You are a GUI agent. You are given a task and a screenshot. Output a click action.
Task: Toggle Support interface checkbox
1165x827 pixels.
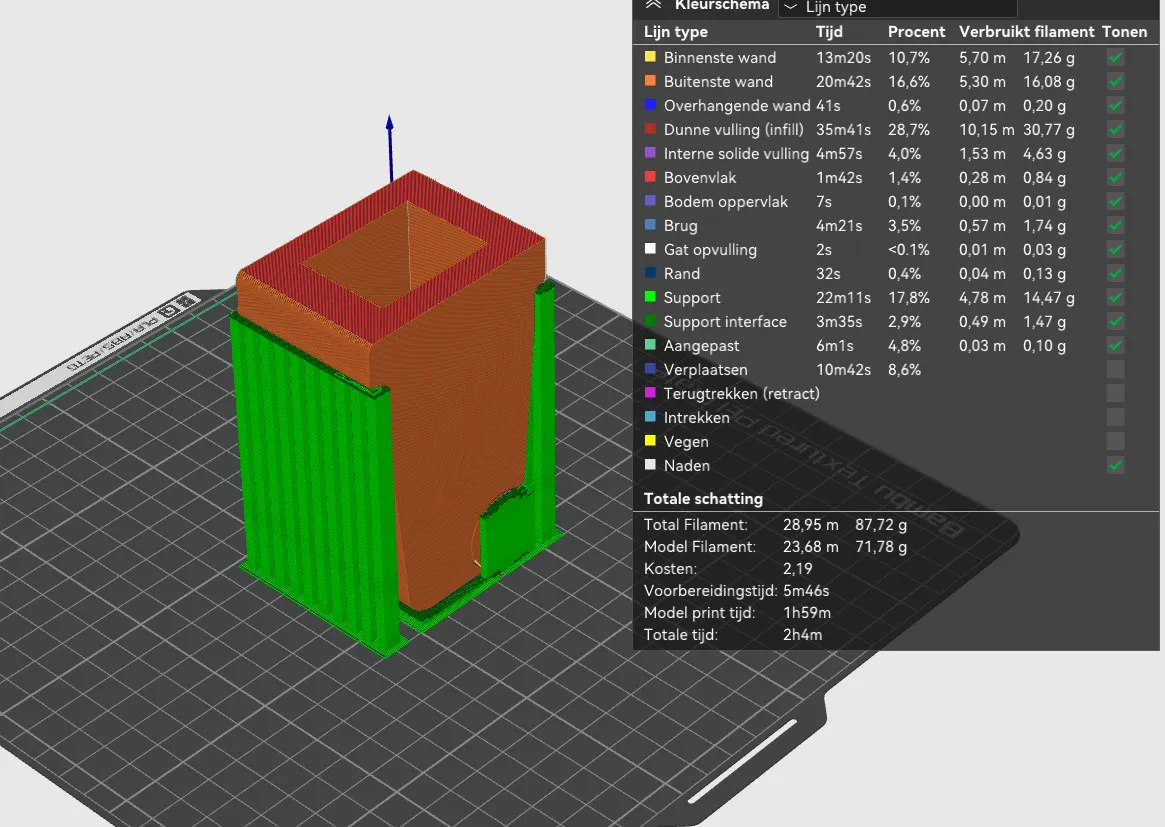click(x=1114, y=322)
